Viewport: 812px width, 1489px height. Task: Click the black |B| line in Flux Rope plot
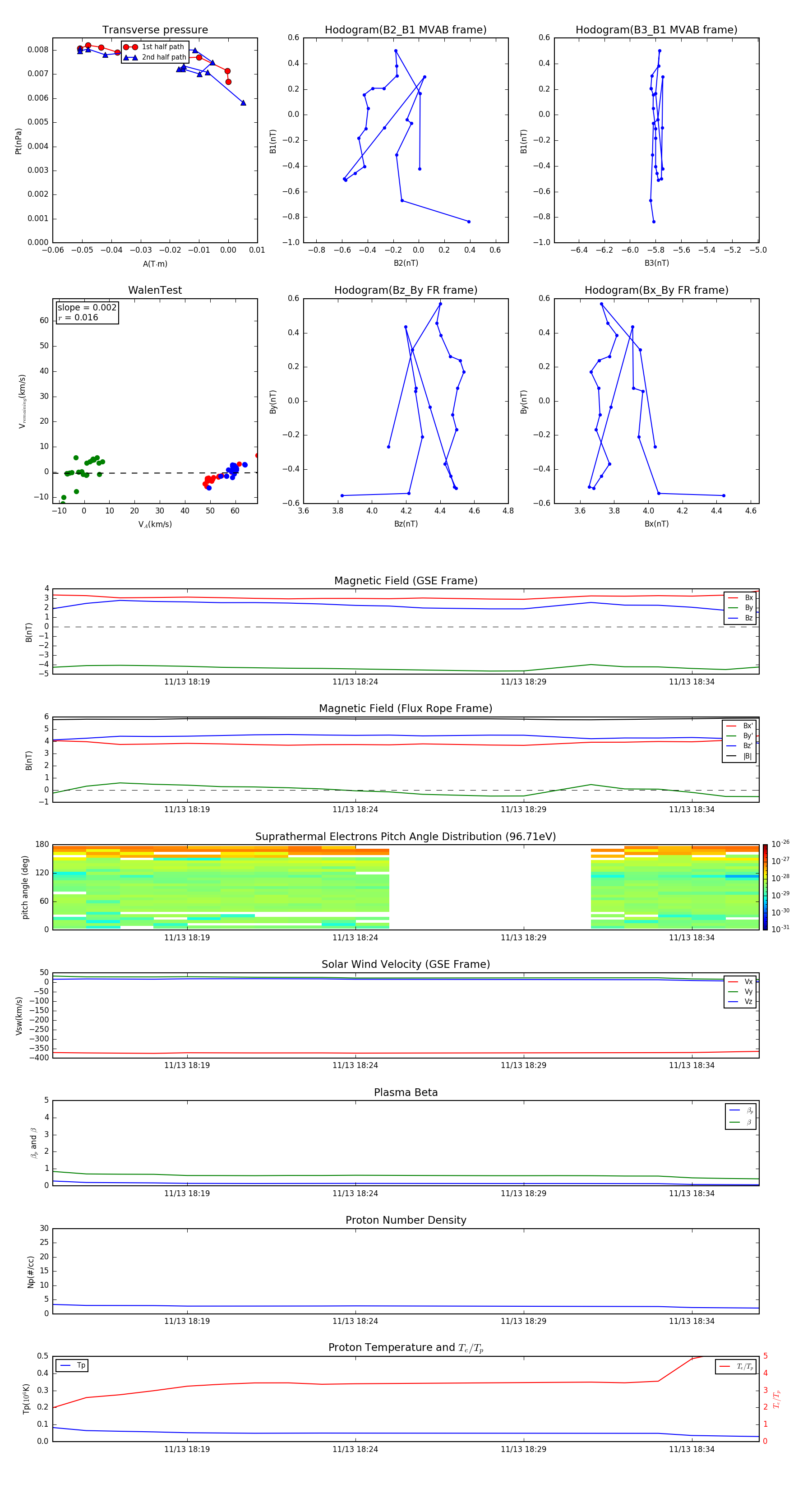point(406,718)
